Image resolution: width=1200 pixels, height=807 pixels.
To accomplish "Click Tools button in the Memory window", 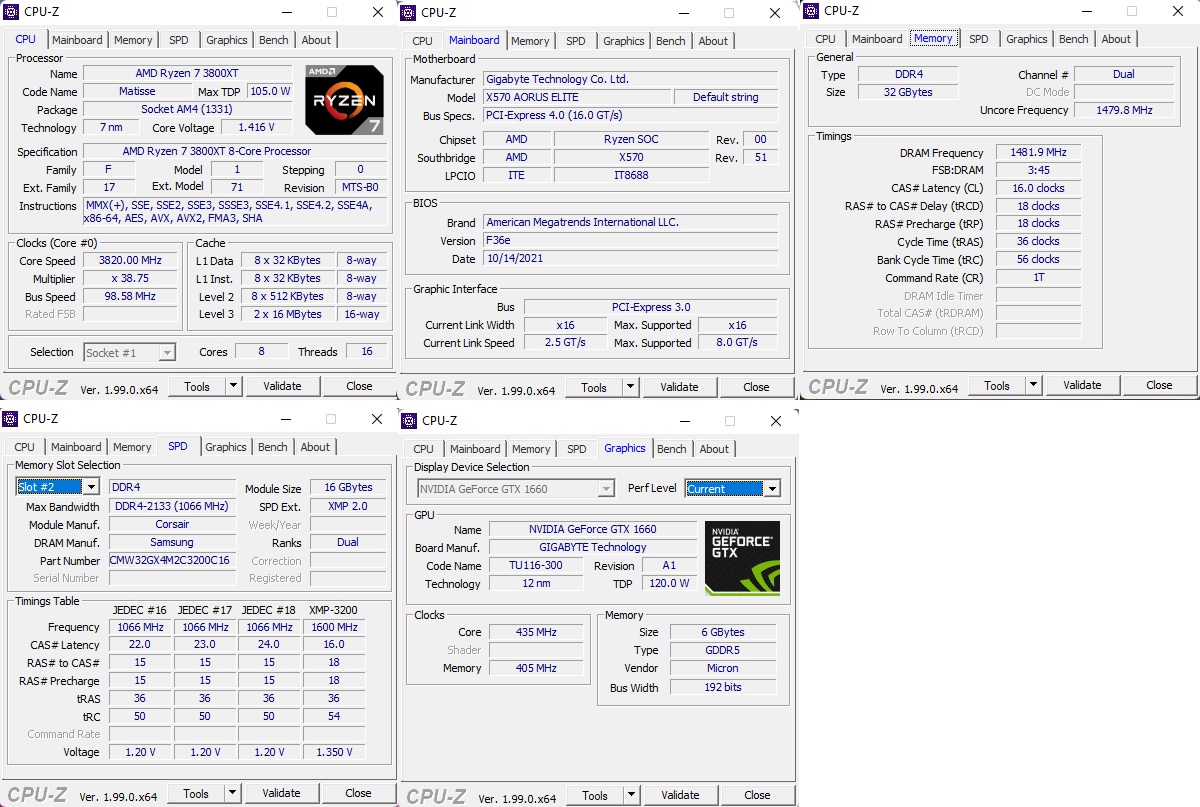I will coord(997,385).
